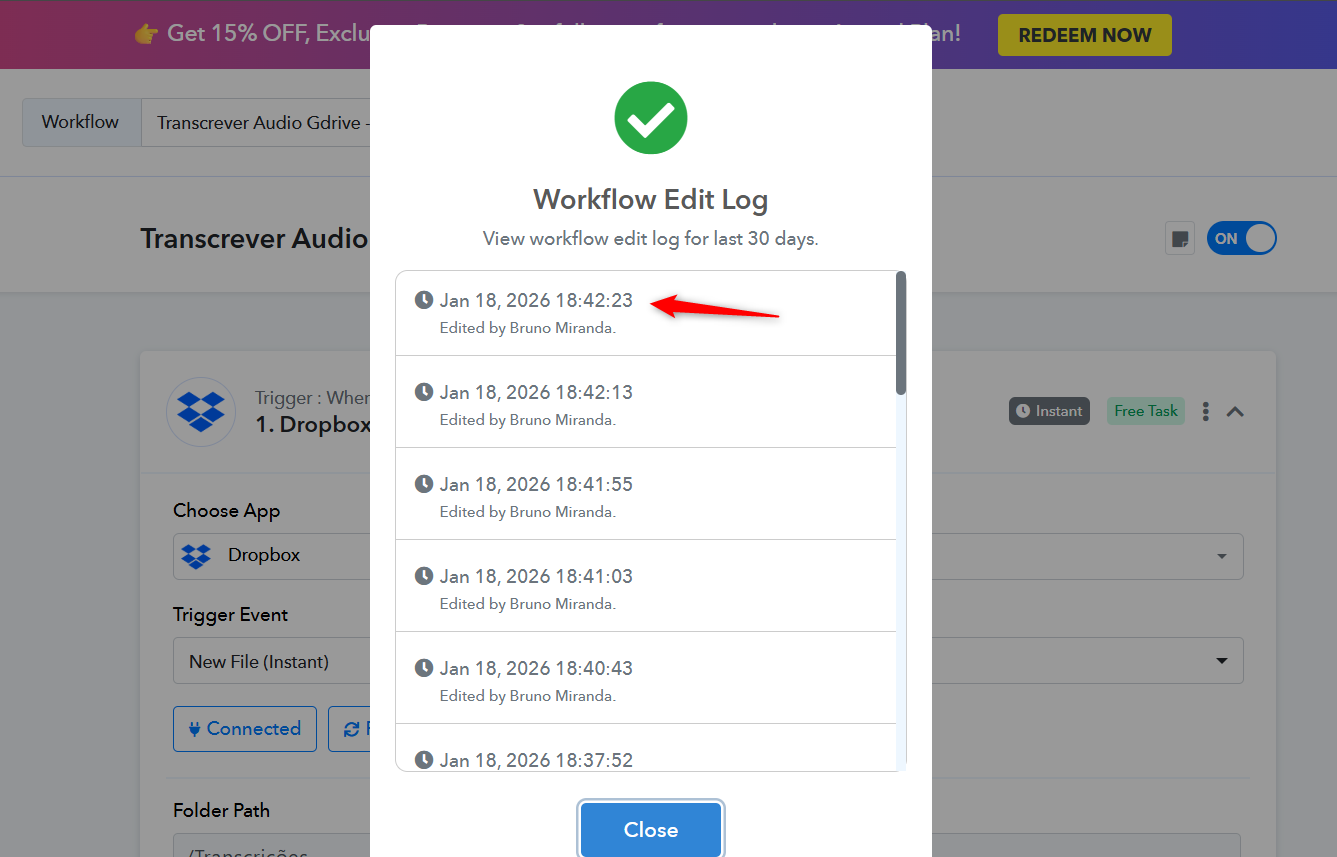Click the small Dropbox icon in Choose App
The height and width of the screenshot is (857, 1337).
[197, 556]
